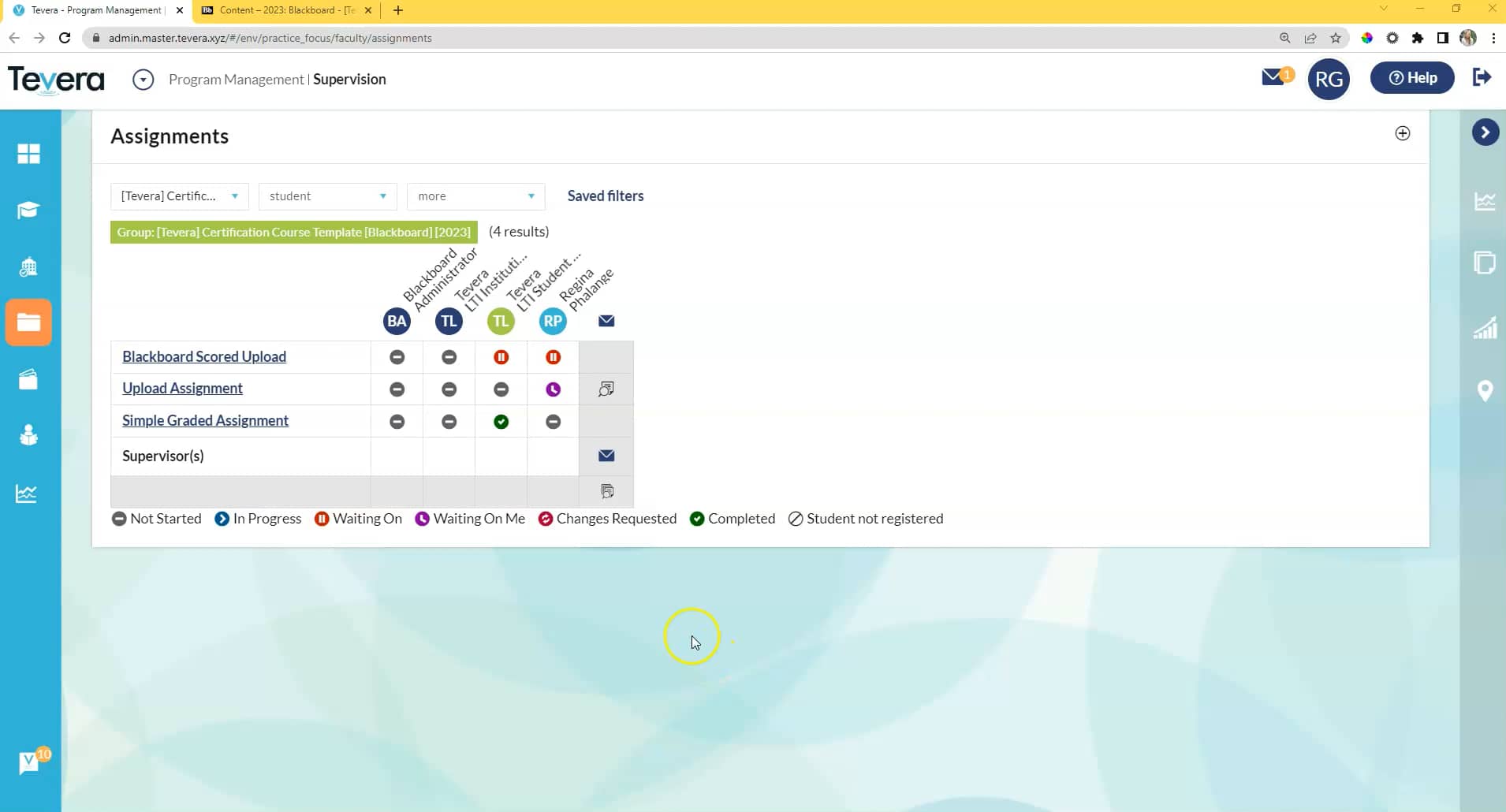Viewport: 1506px width, 812px height.
Task: Open the Assignments folder icon in left sidebar
Action: (29, 322)
